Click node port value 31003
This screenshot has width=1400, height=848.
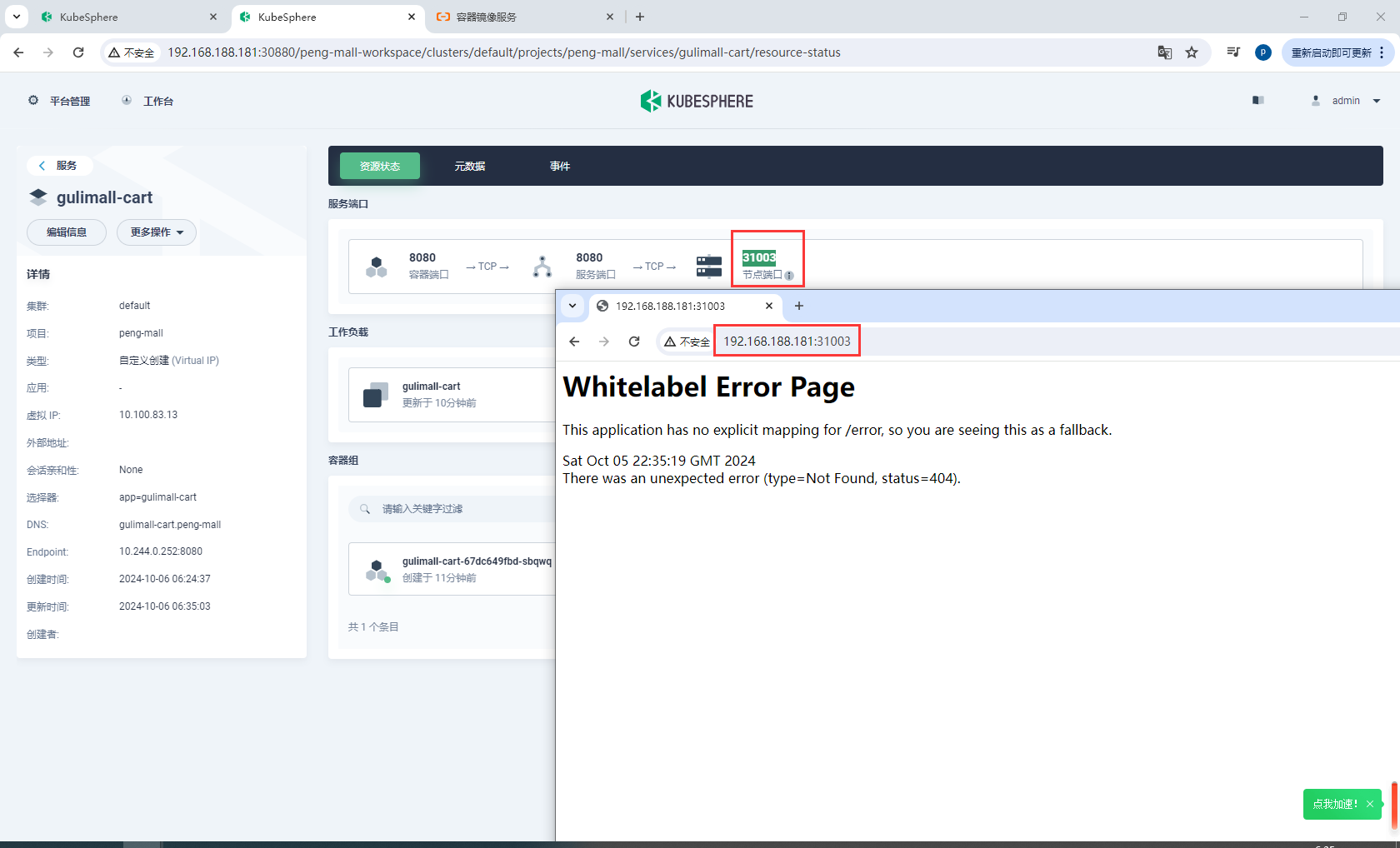coord(759,257)
